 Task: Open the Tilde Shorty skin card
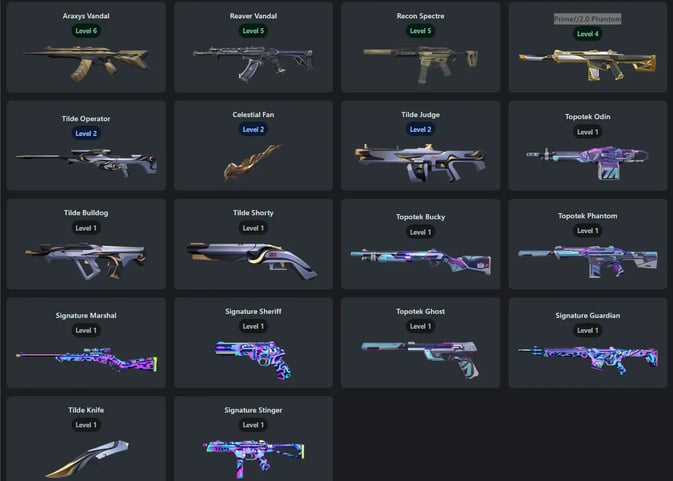[253, 244]
